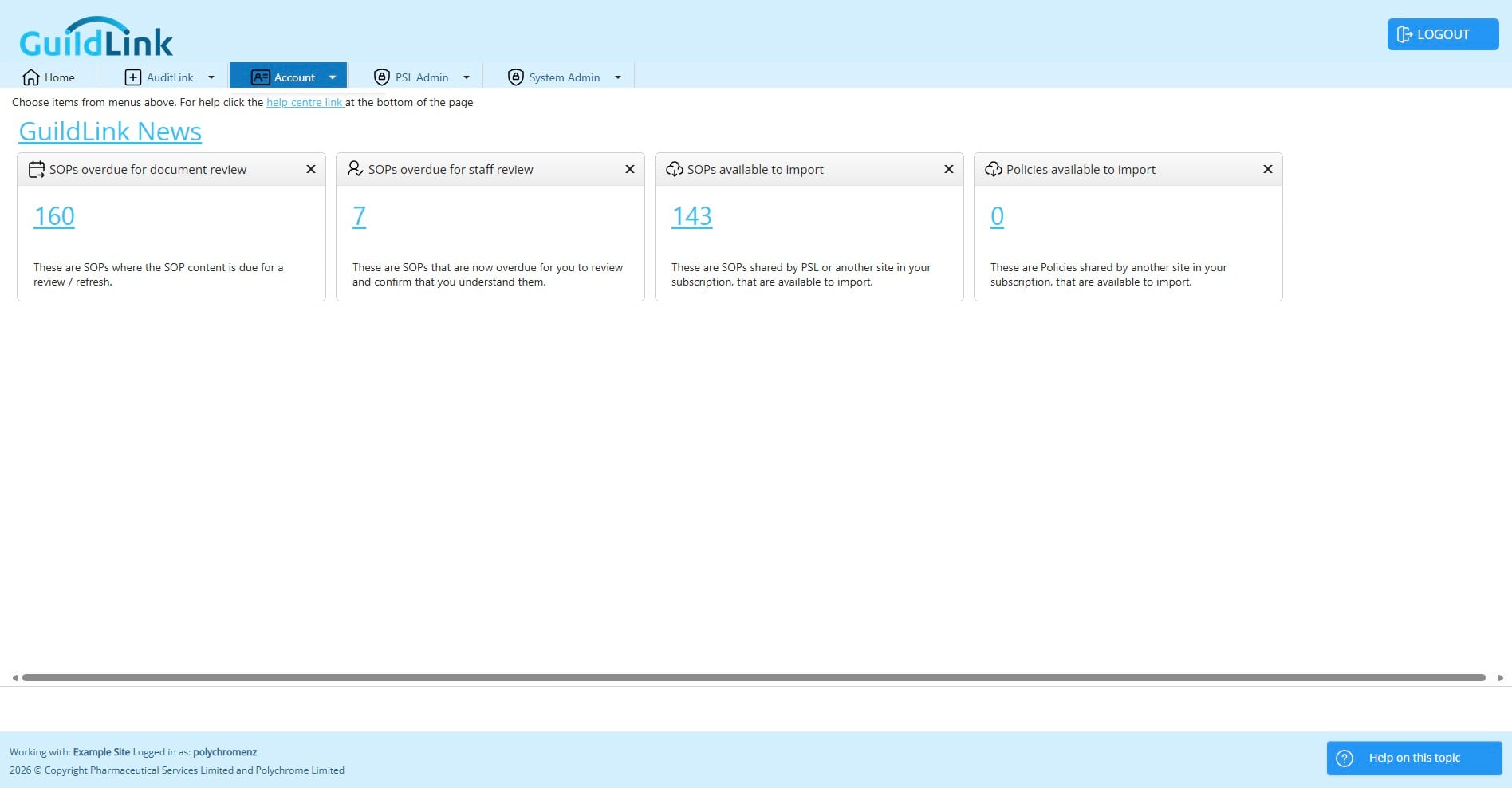Expand the System Admin dropdown arrow
This screenshot has height=788, width=1512.
click(618, 77)
